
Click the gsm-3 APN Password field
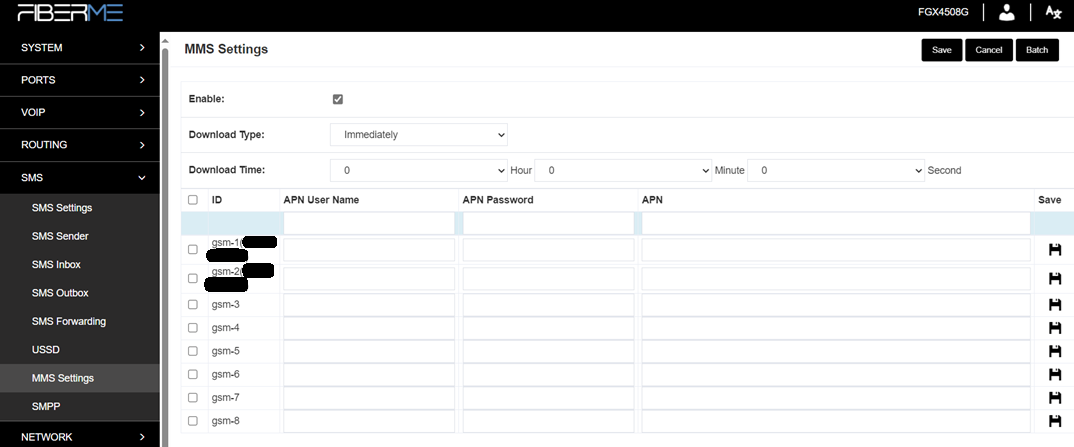point(549,305)
